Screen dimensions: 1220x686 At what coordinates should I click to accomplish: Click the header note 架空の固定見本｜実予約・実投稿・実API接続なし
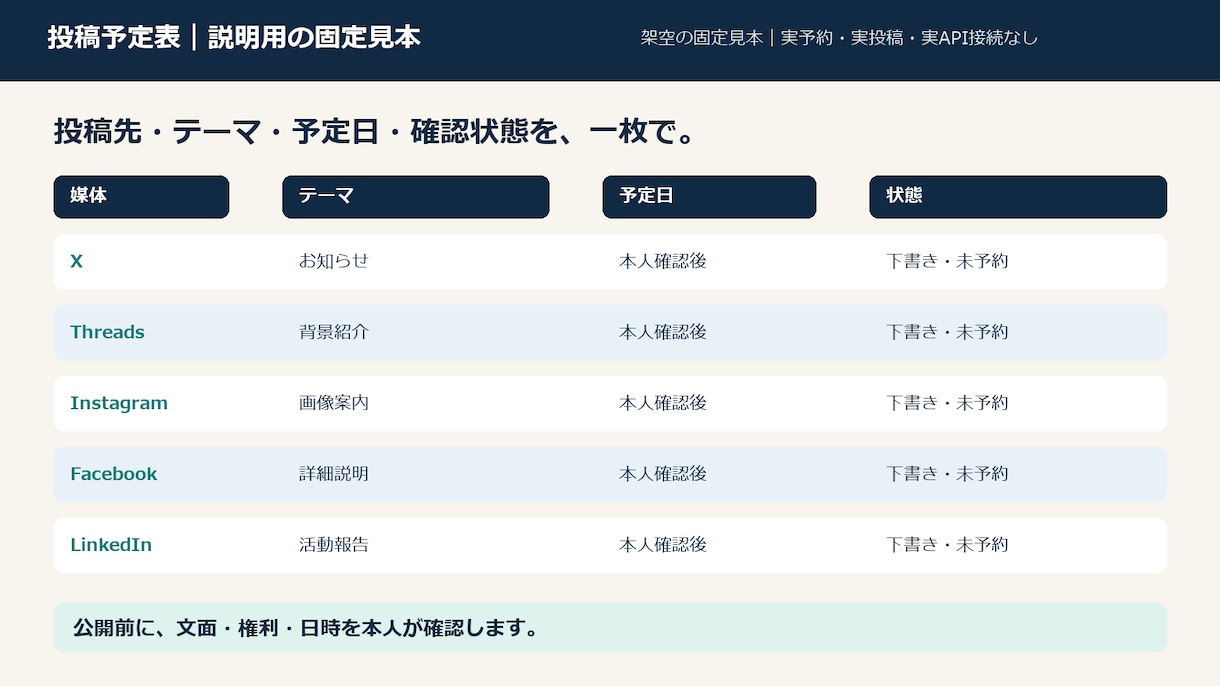click(839, 38)
